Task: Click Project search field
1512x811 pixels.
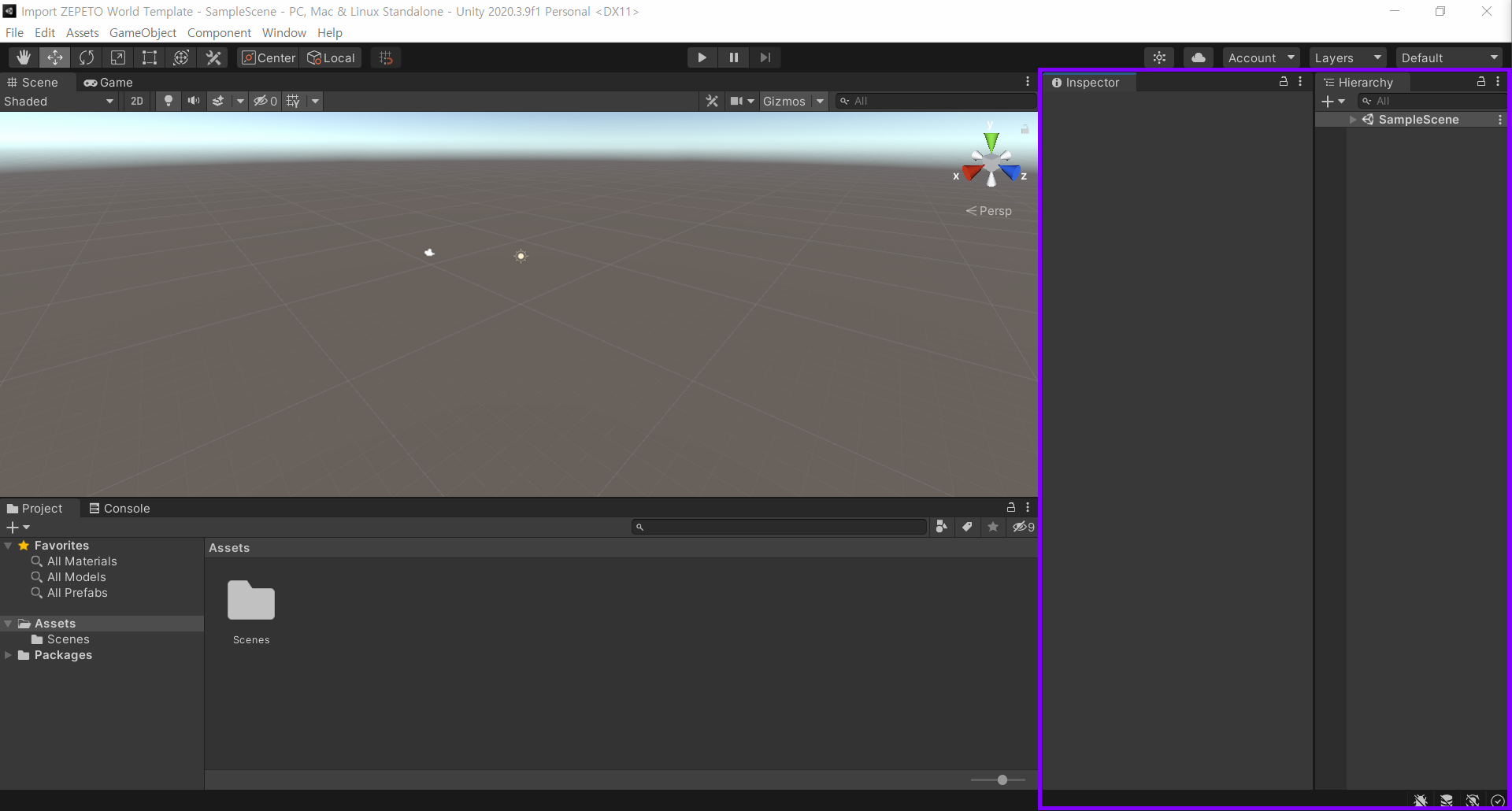Action: (780, 527)
